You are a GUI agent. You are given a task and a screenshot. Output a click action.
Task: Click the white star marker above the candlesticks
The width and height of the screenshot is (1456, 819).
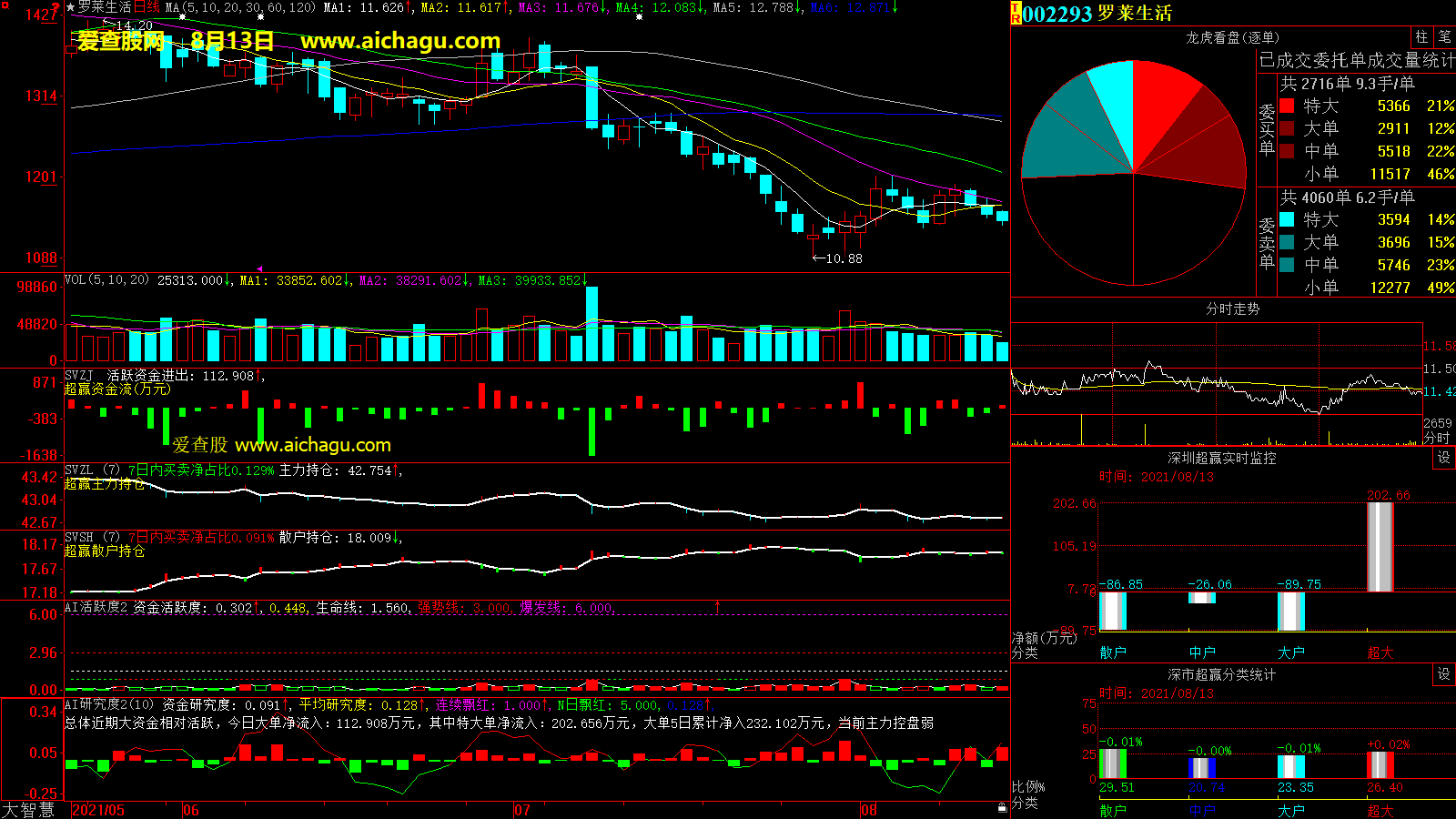coord(183,16)
